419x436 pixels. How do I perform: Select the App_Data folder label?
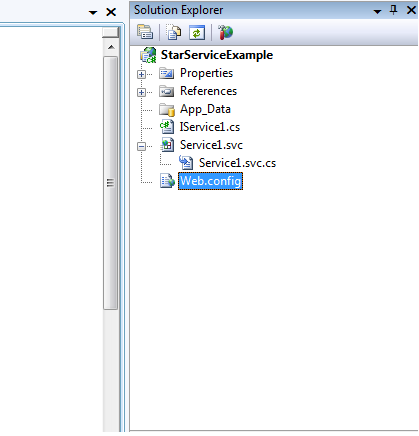pos(205,109)
